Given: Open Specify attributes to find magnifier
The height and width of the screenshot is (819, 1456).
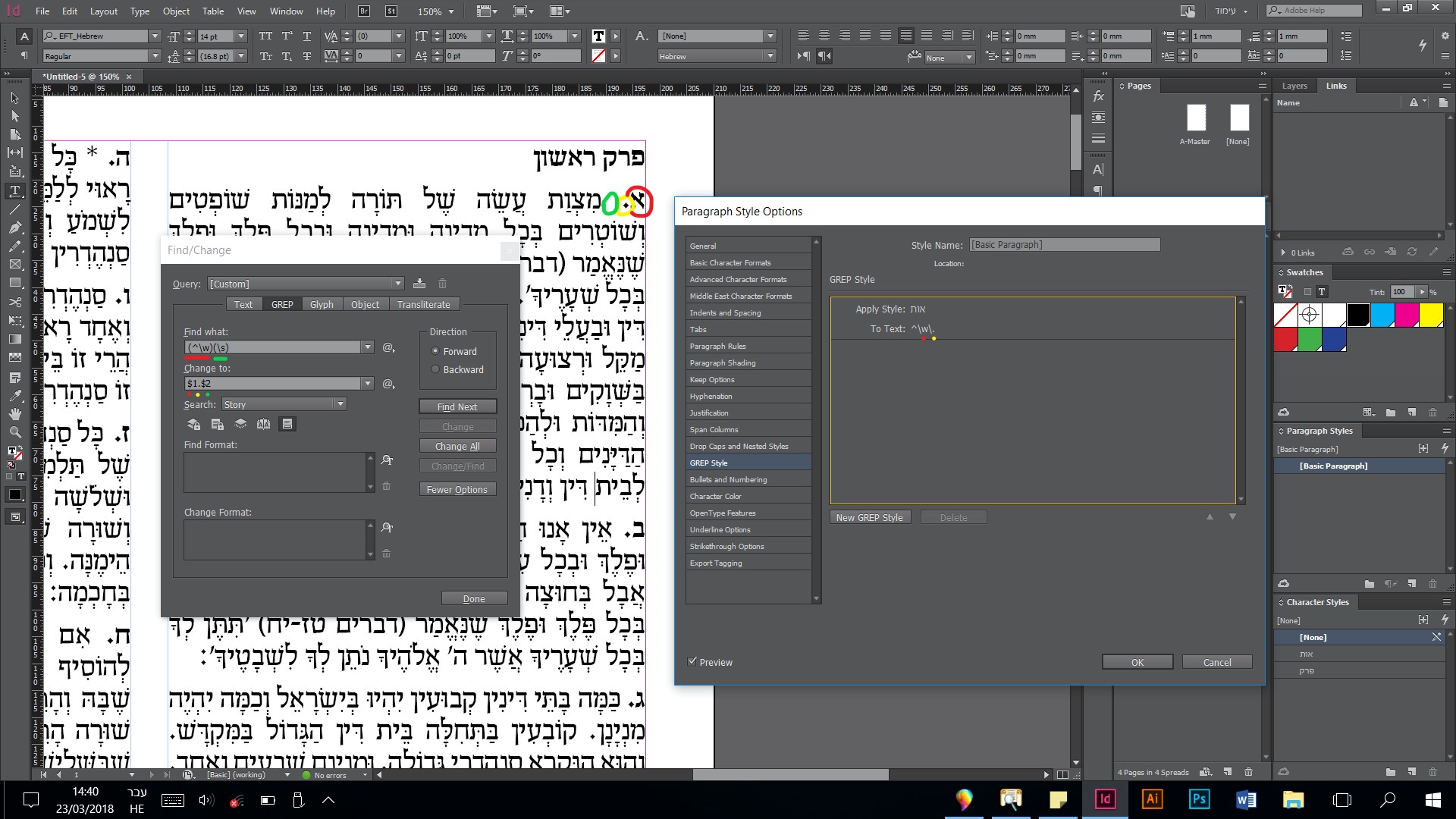Looking at the screenshot, I should 387,460.
